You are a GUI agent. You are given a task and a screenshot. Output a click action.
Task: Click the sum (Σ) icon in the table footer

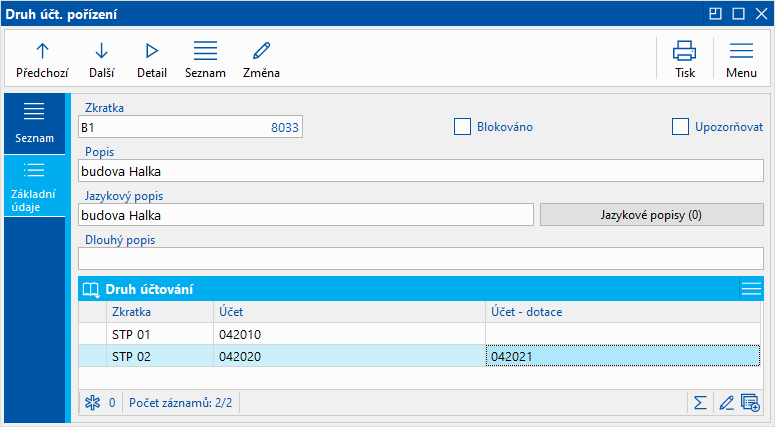coord(700,403)
